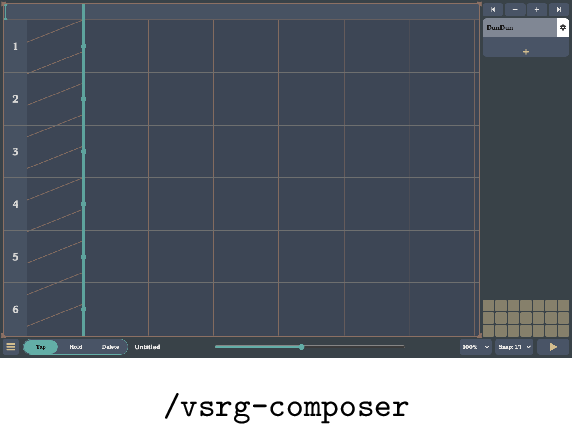Click the minus button in the top-right controls
Image resolution: width=572 pixels, height=424 pixels.
[515, 9]
